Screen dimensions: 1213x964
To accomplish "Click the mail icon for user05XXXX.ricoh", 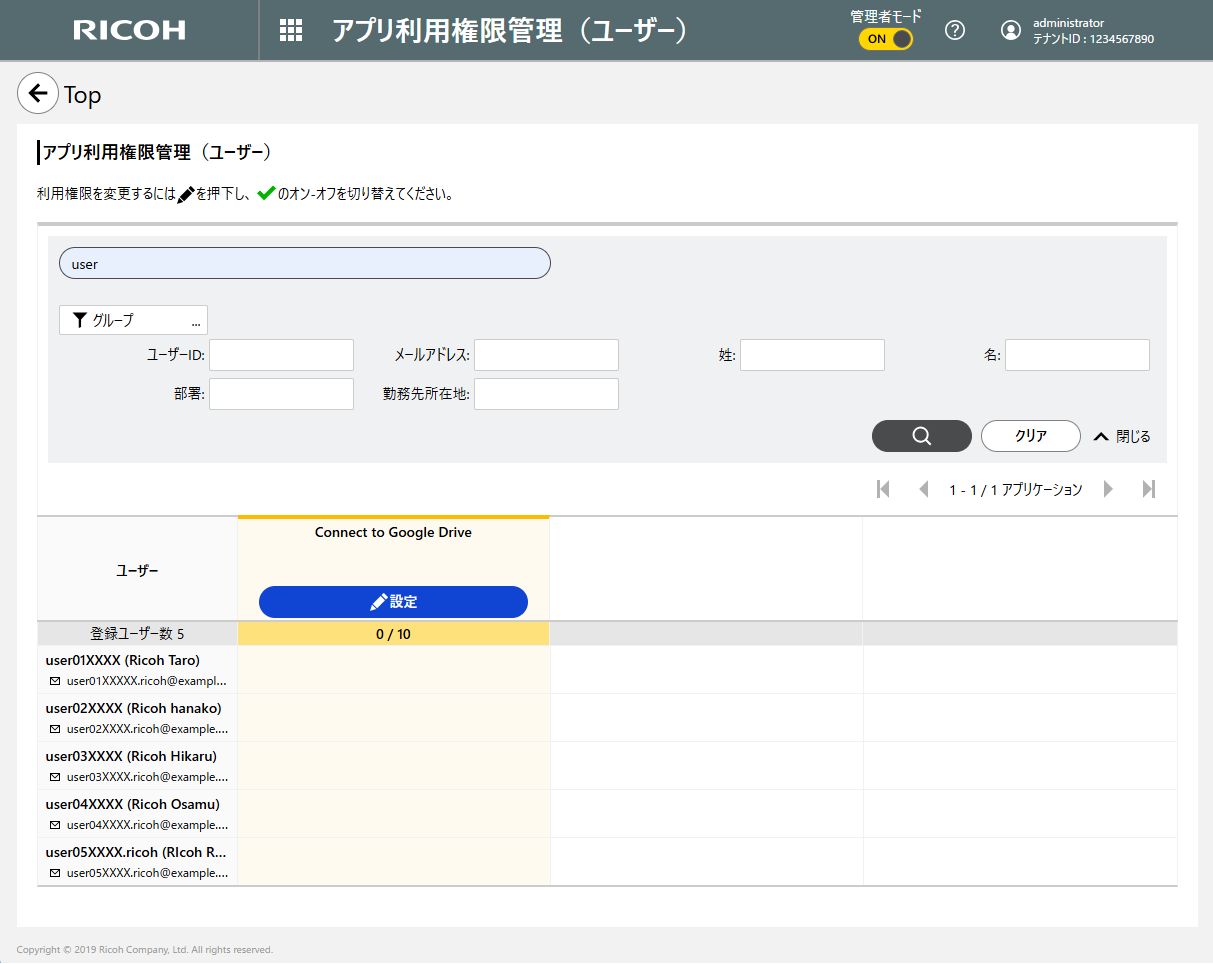I will [55, 873].
